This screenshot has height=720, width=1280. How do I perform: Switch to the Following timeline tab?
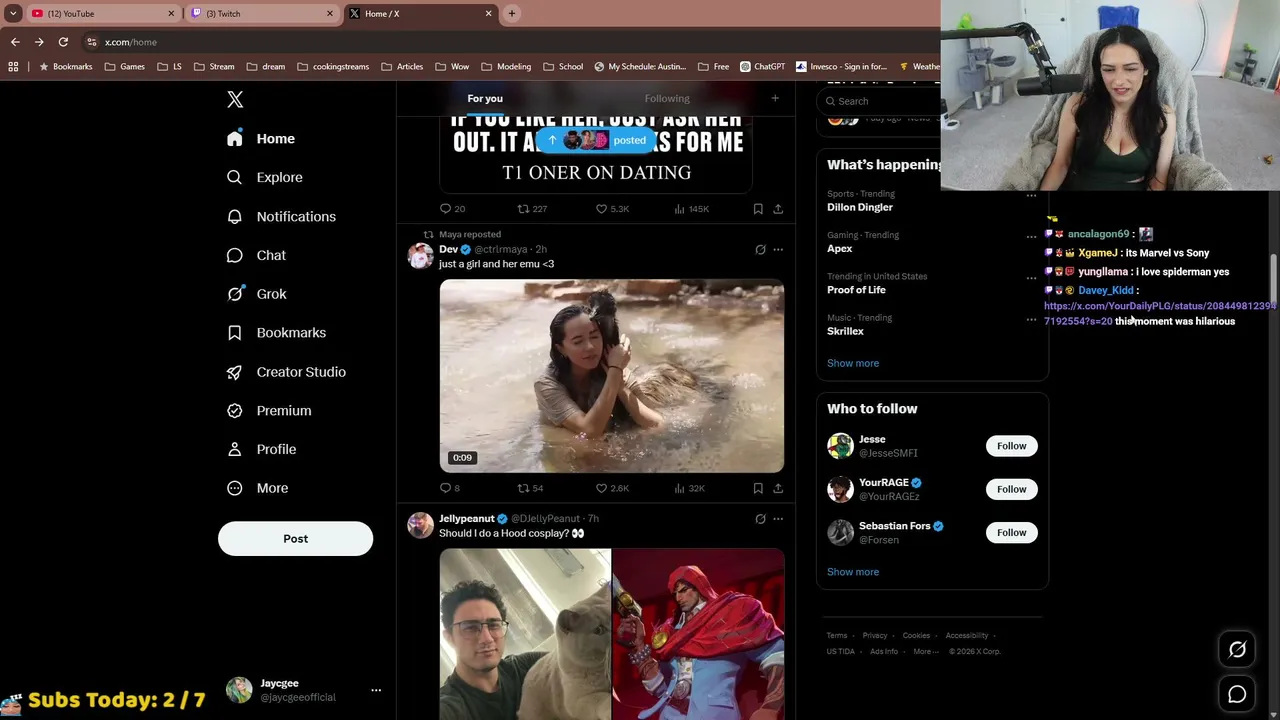(x=667, y=98)
